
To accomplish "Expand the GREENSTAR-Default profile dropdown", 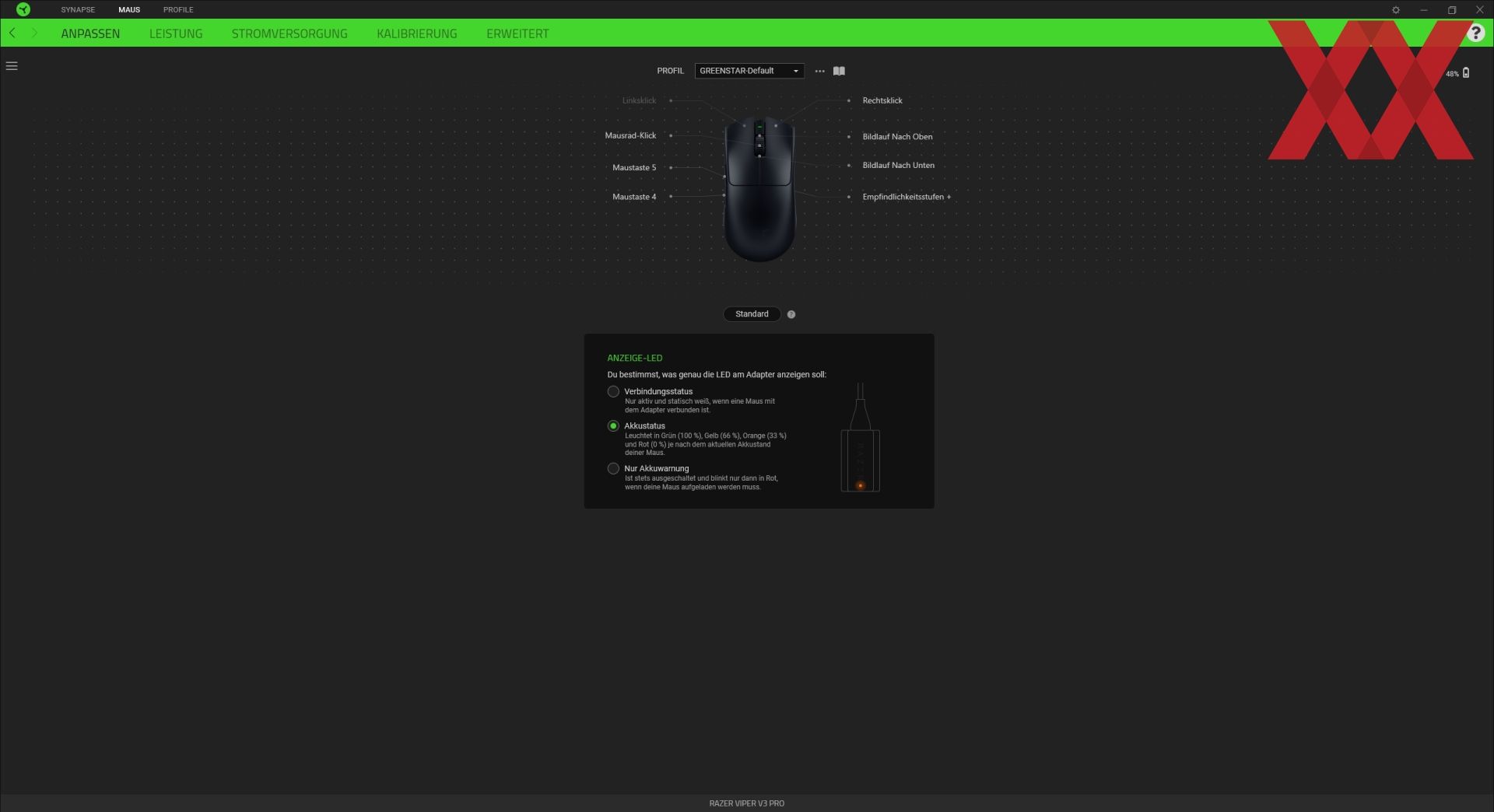I will (749, 71).
